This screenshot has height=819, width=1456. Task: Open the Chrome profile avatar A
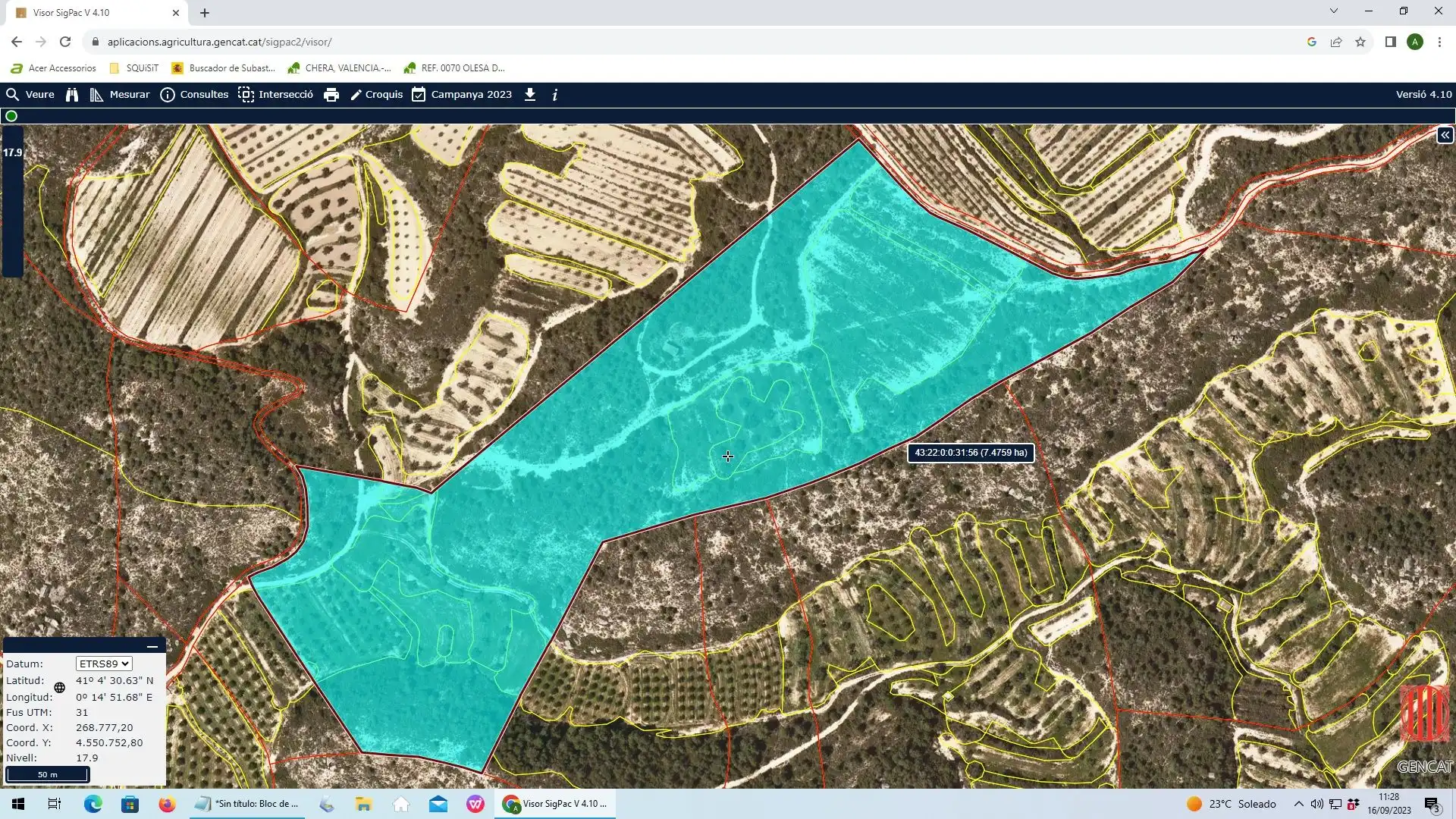[x=1415, y=42]
